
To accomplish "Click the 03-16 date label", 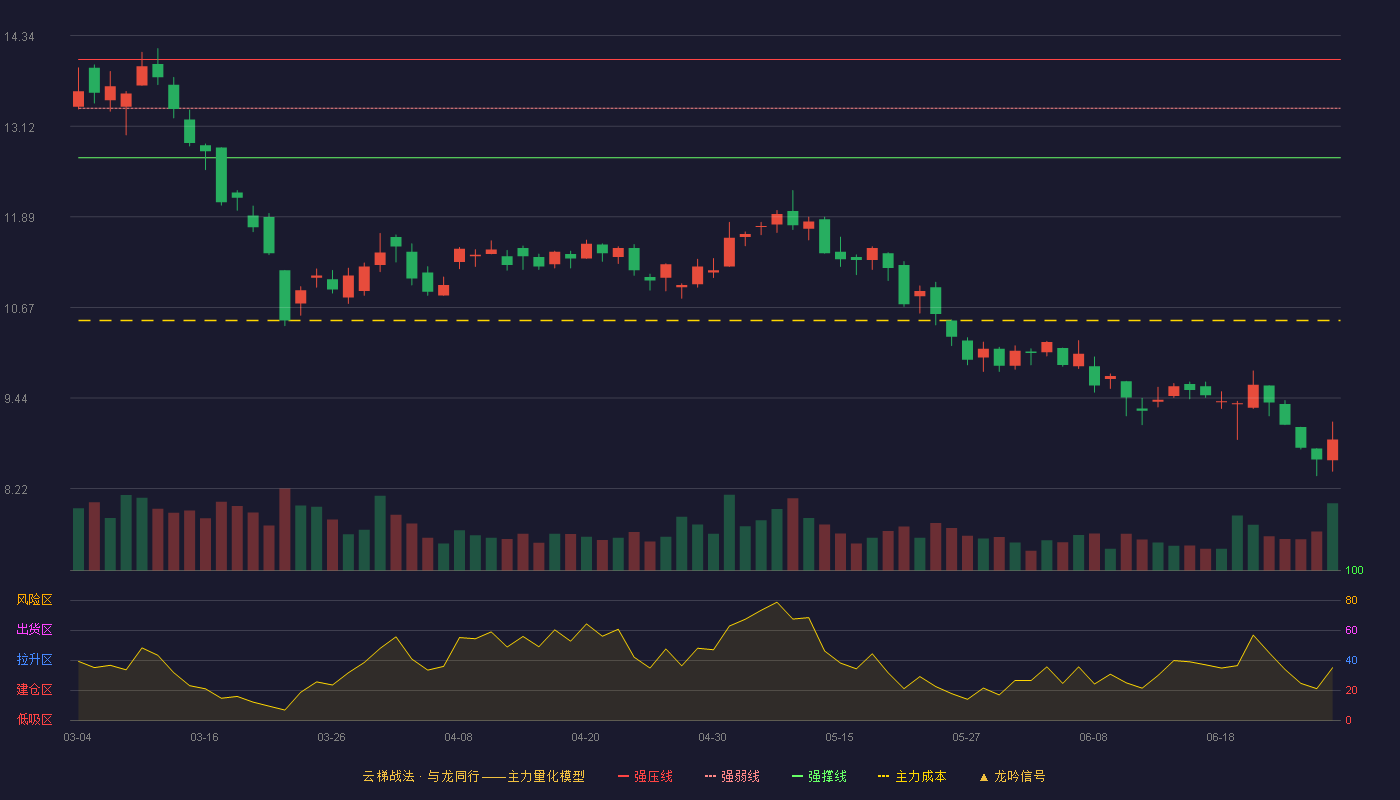I will [204, 737].
